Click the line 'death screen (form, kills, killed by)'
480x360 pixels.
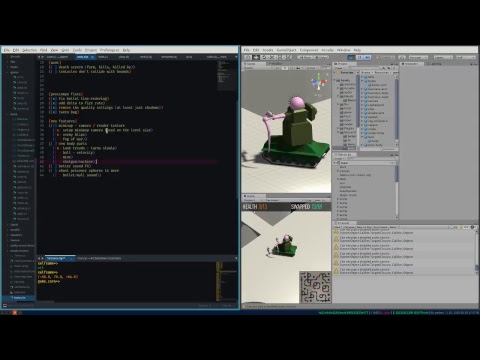coord(97,67)
